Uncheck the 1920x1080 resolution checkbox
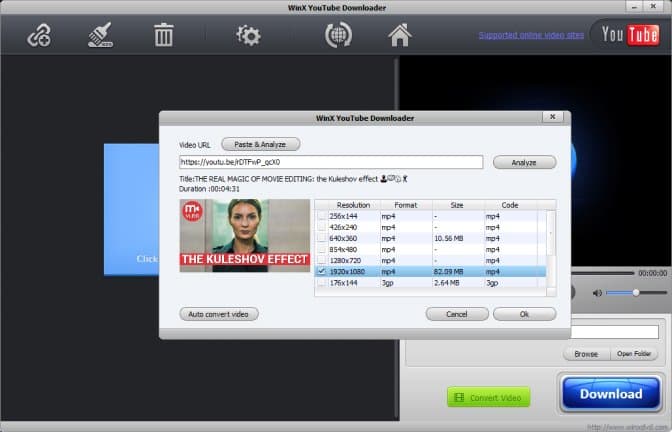This screenshot has height=432, width=672. click(321, 272)
